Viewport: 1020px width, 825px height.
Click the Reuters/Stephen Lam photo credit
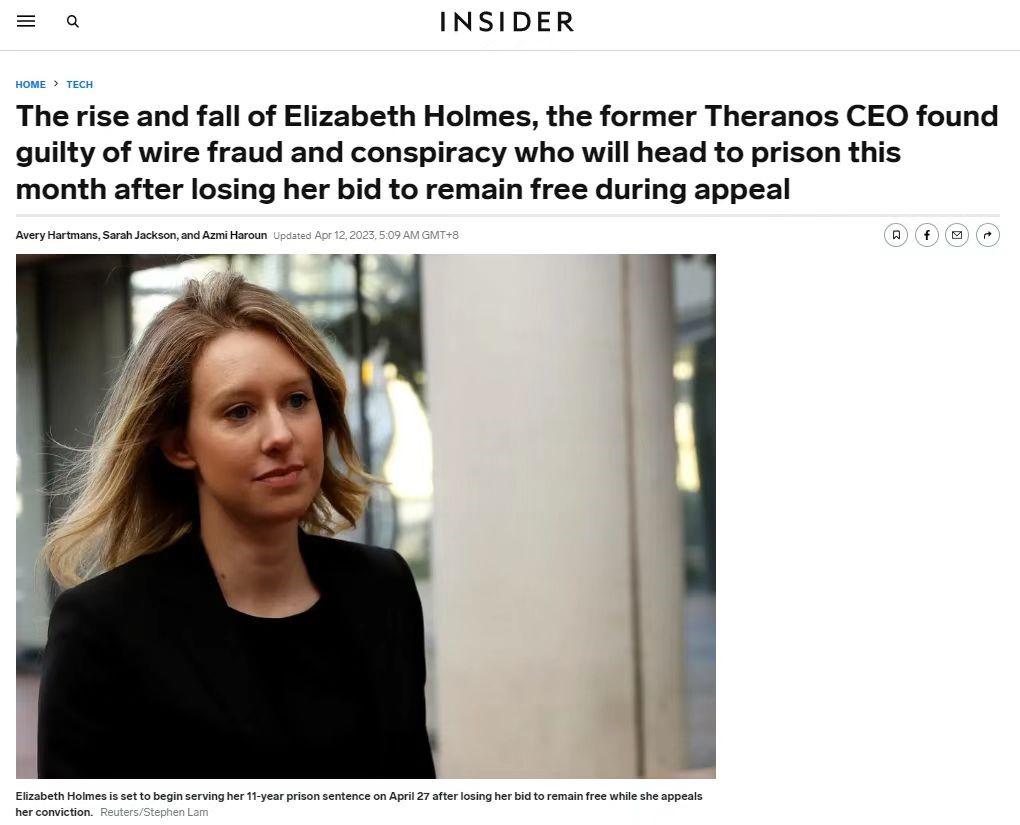[154, 812]
